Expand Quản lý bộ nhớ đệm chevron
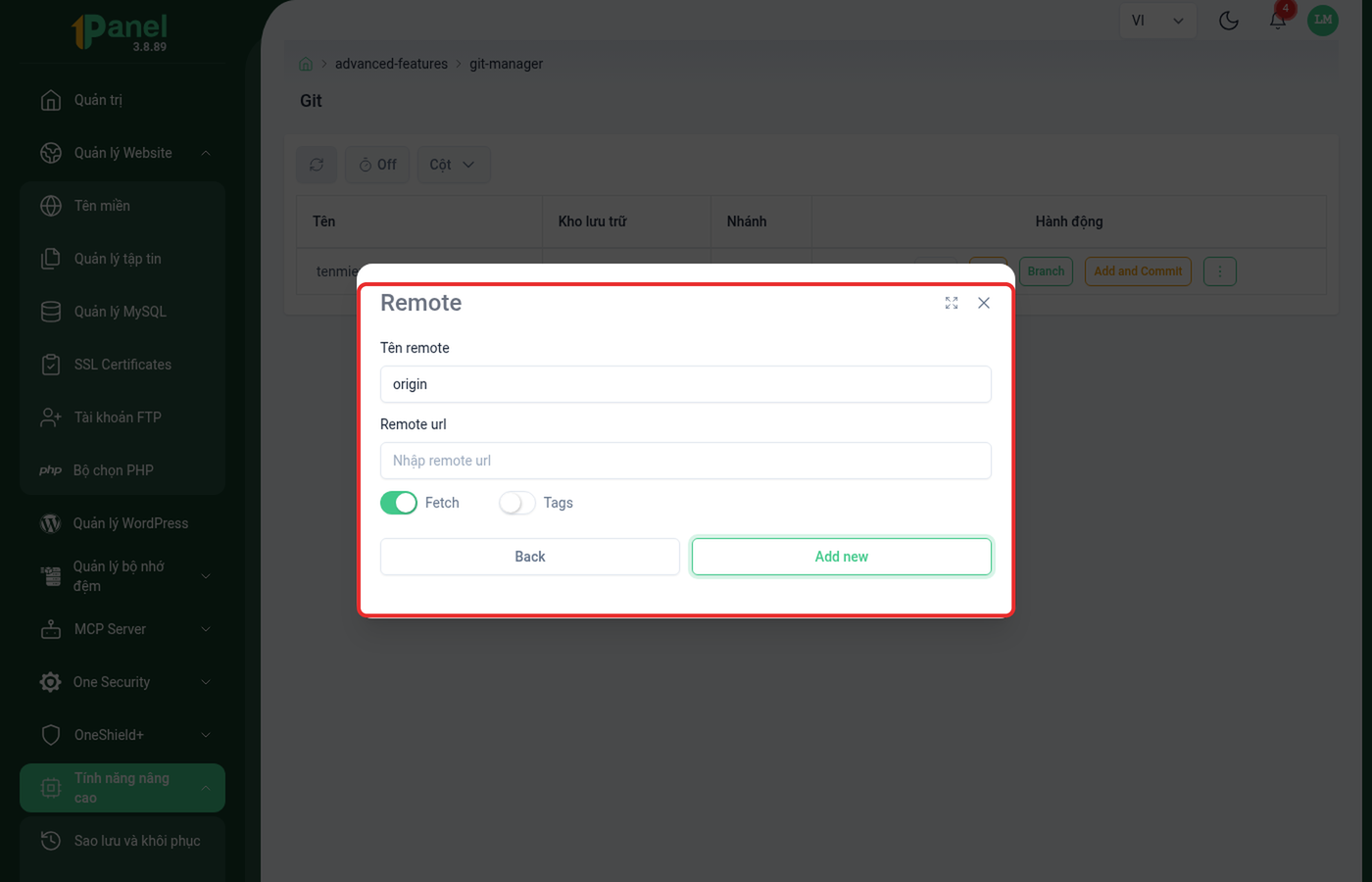The width and height of the screenshot is (1372, 882). point(206,576)
